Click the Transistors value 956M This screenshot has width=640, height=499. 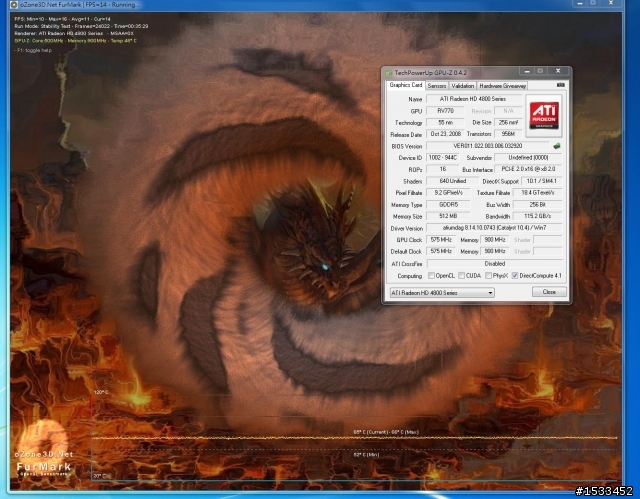pyautogui.click(x=508, y=134)
